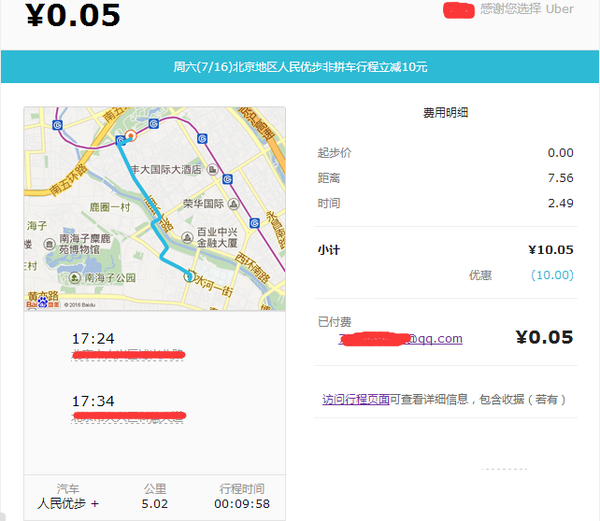Click the blue (10.00) discount amount
The height and width of the screenshot is (521, 600).
coord(551,275)
